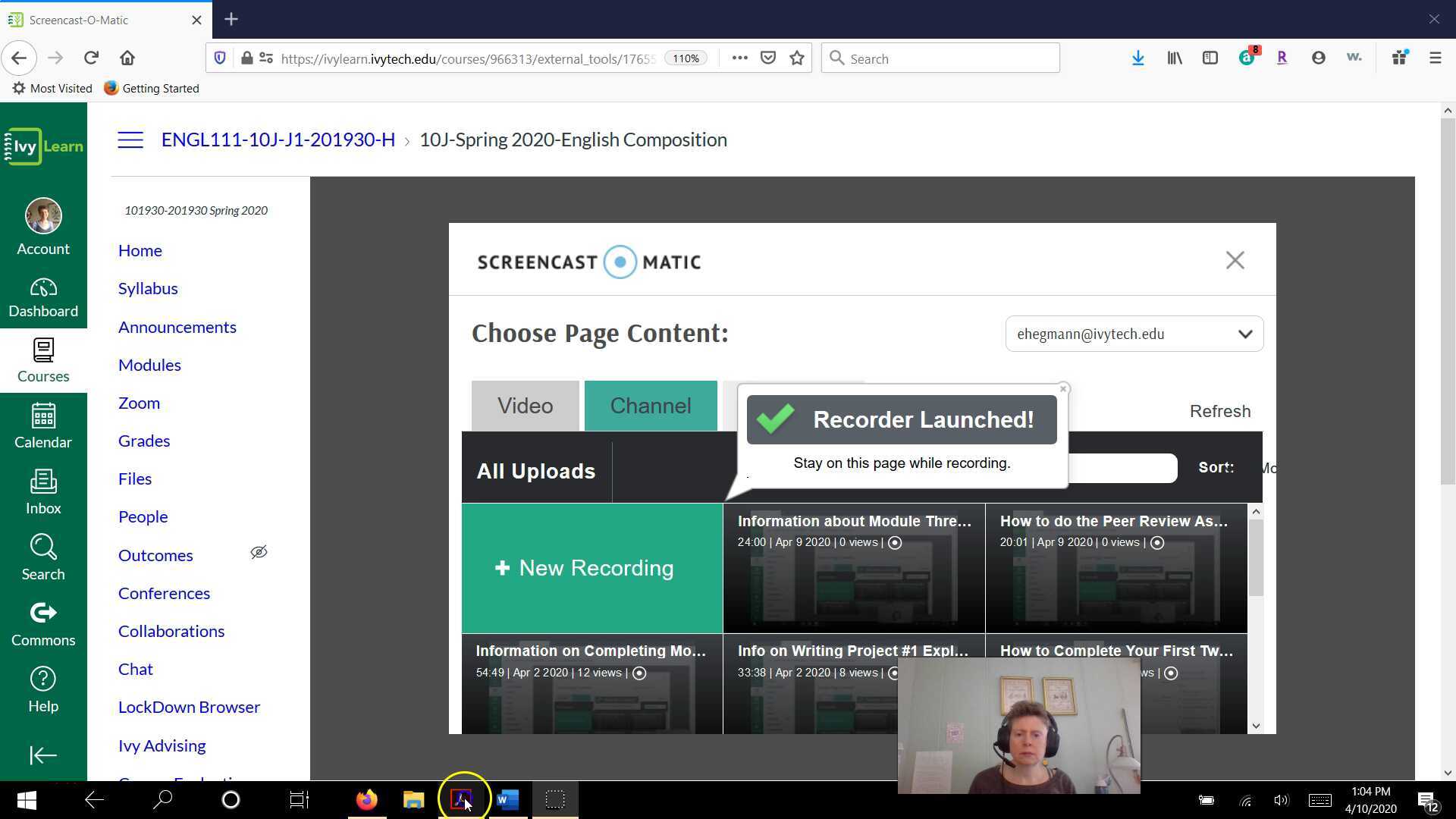
Task: Switch to the Video tab
Action: tap(525, 406)
